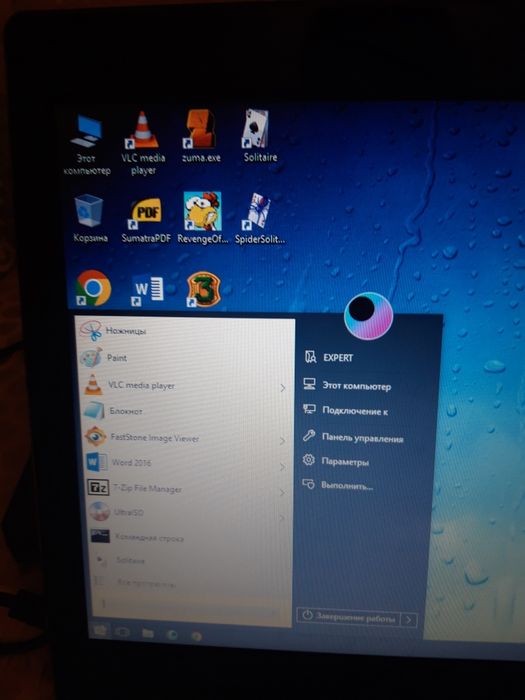Expand FastStone Image Viewer submenu arrow
This screenshot has height=700, width=525.
click(283, 441)
